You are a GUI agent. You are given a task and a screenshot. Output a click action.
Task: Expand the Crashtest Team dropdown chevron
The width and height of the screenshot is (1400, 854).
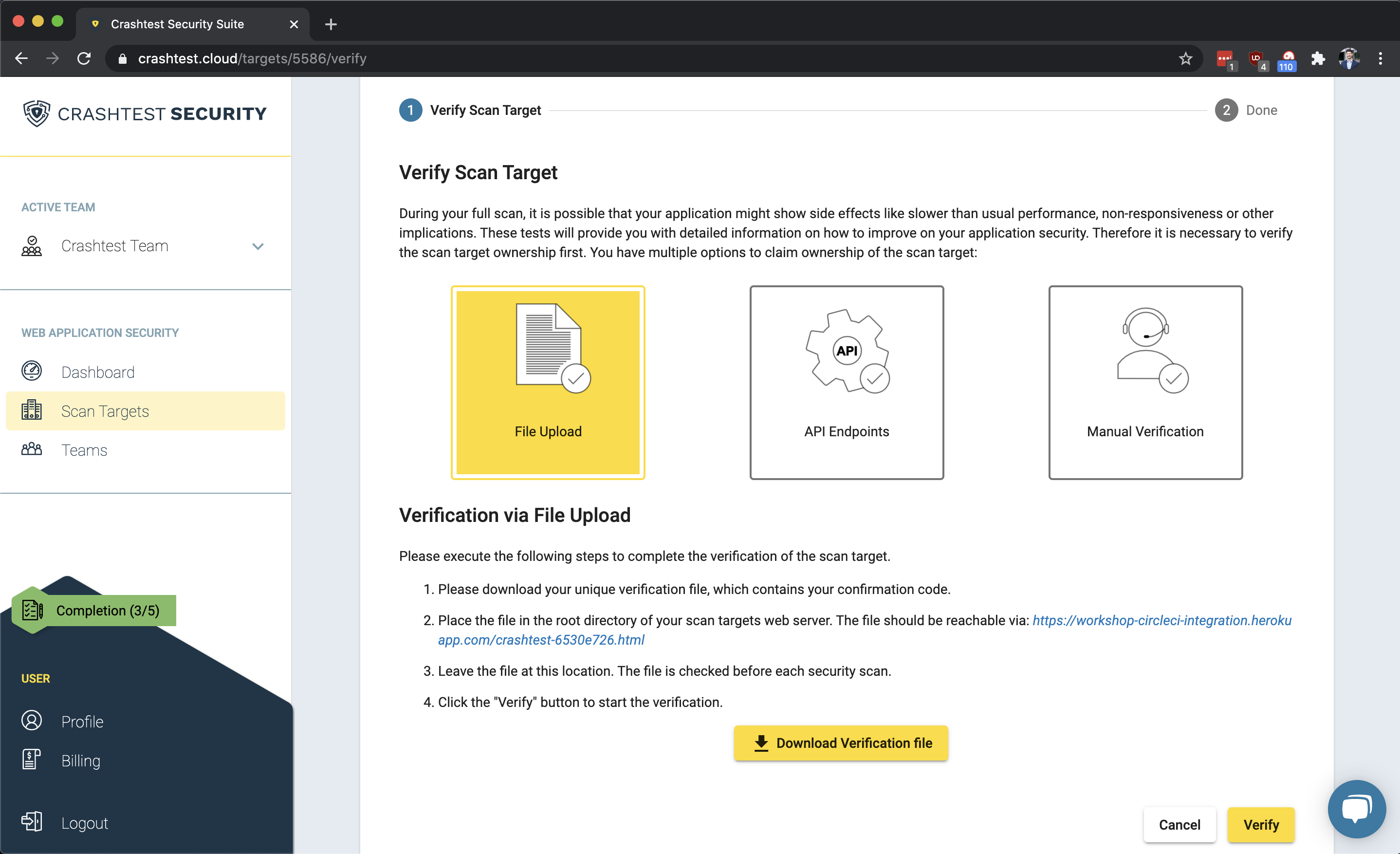click(x=258, y=246)
